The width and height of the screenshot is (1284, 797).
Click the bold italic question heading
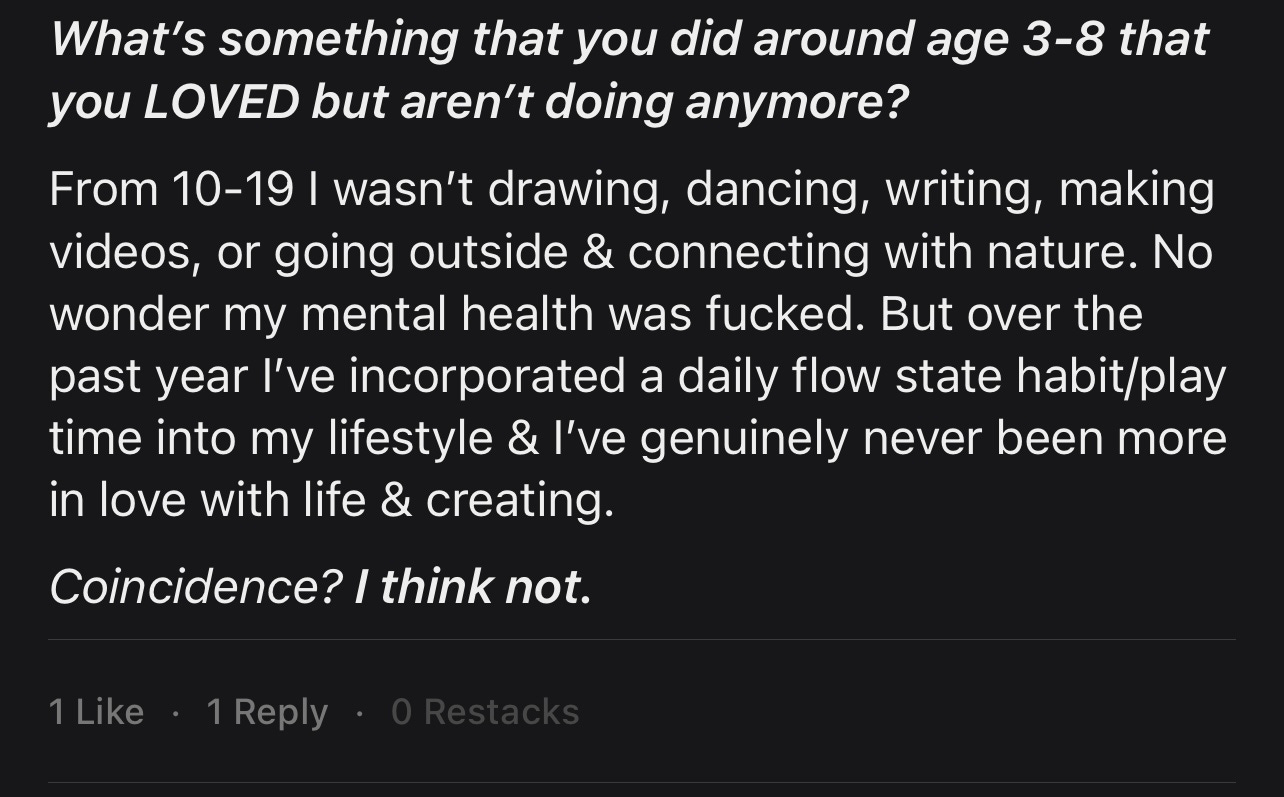pos(629,71)
